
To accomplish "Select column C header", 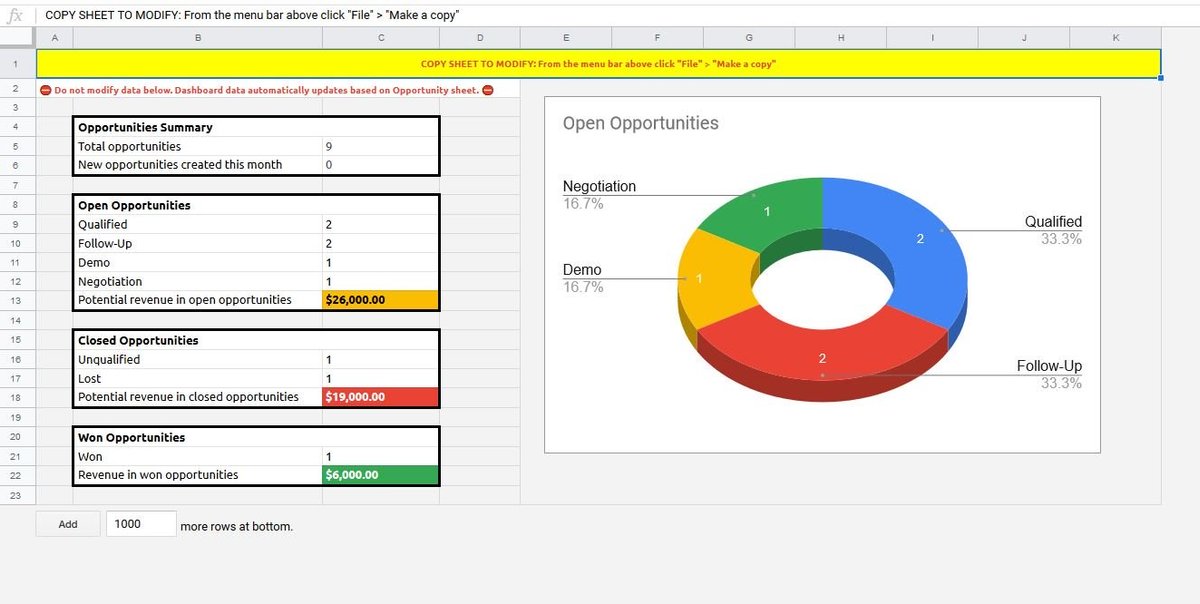I will coord(381,38).
